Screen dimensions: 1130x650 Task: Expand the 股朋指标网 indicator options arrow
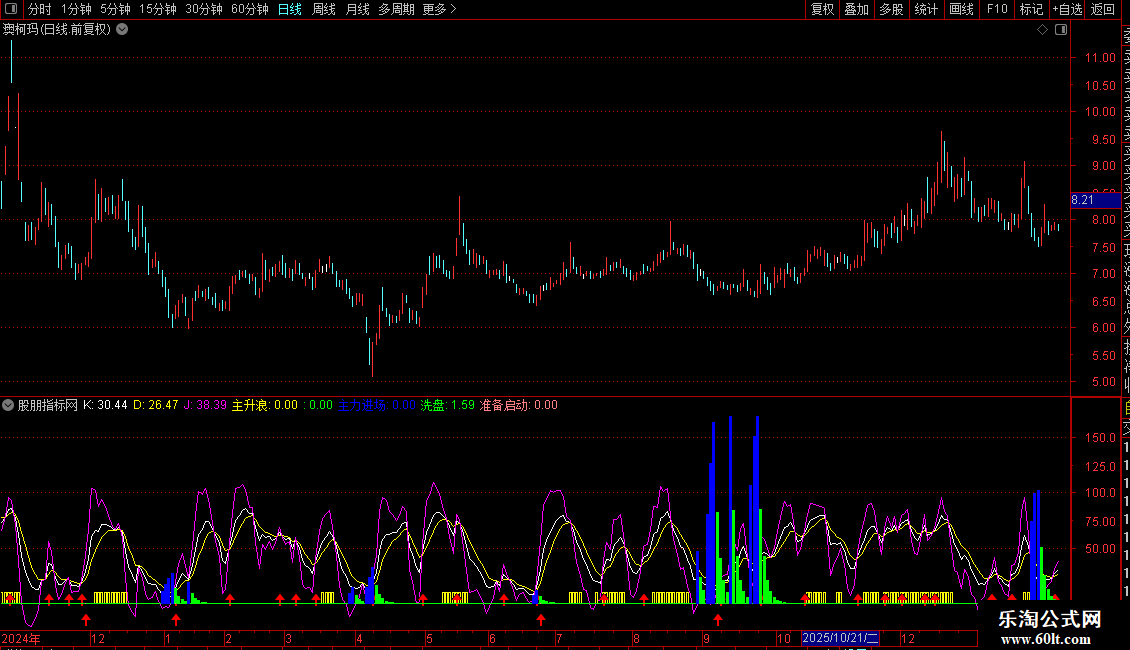tap(8, 405)
